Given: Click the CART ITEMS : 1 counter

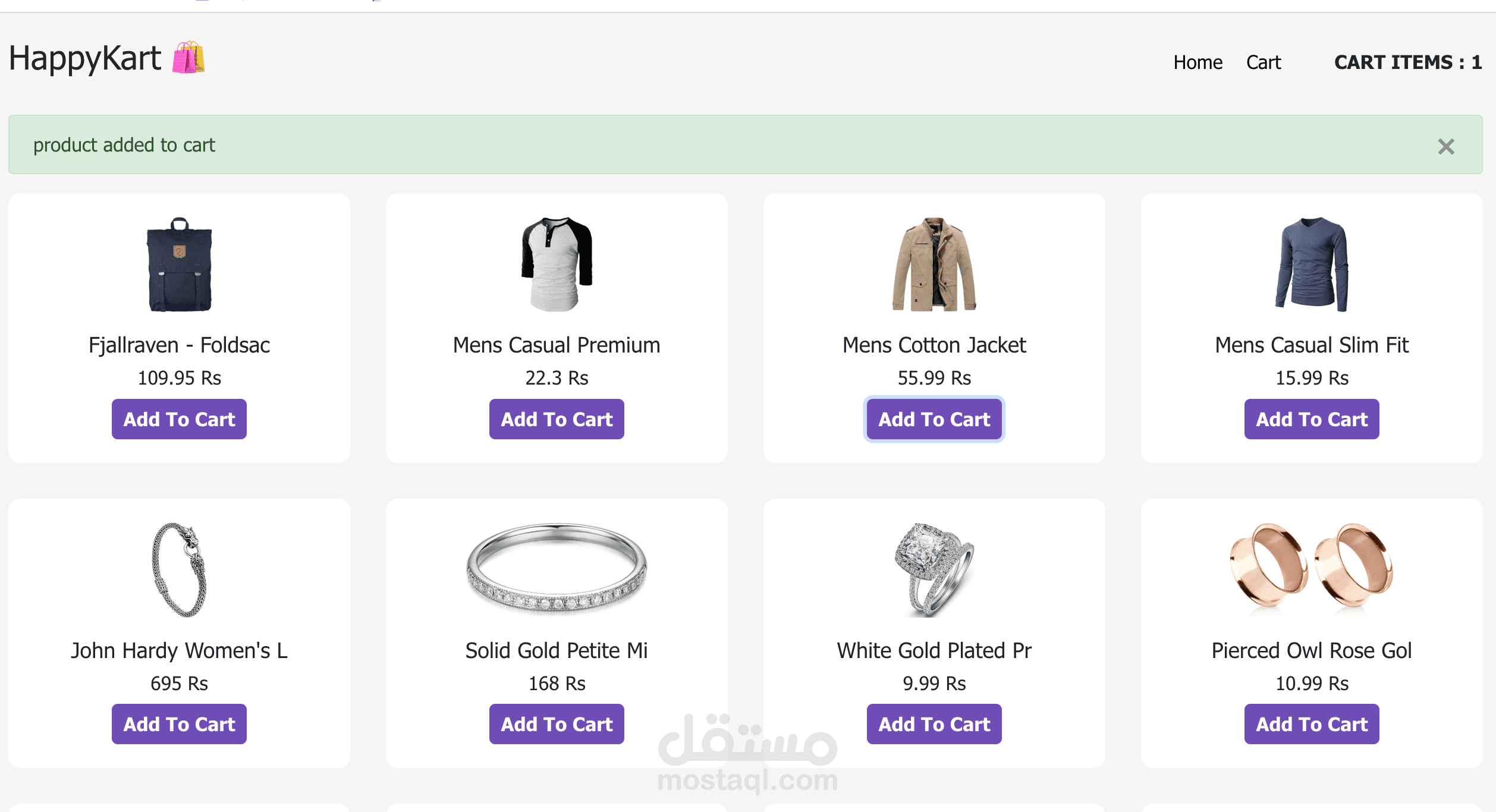Looking at the screenshot, I should tap(1407, 62).
